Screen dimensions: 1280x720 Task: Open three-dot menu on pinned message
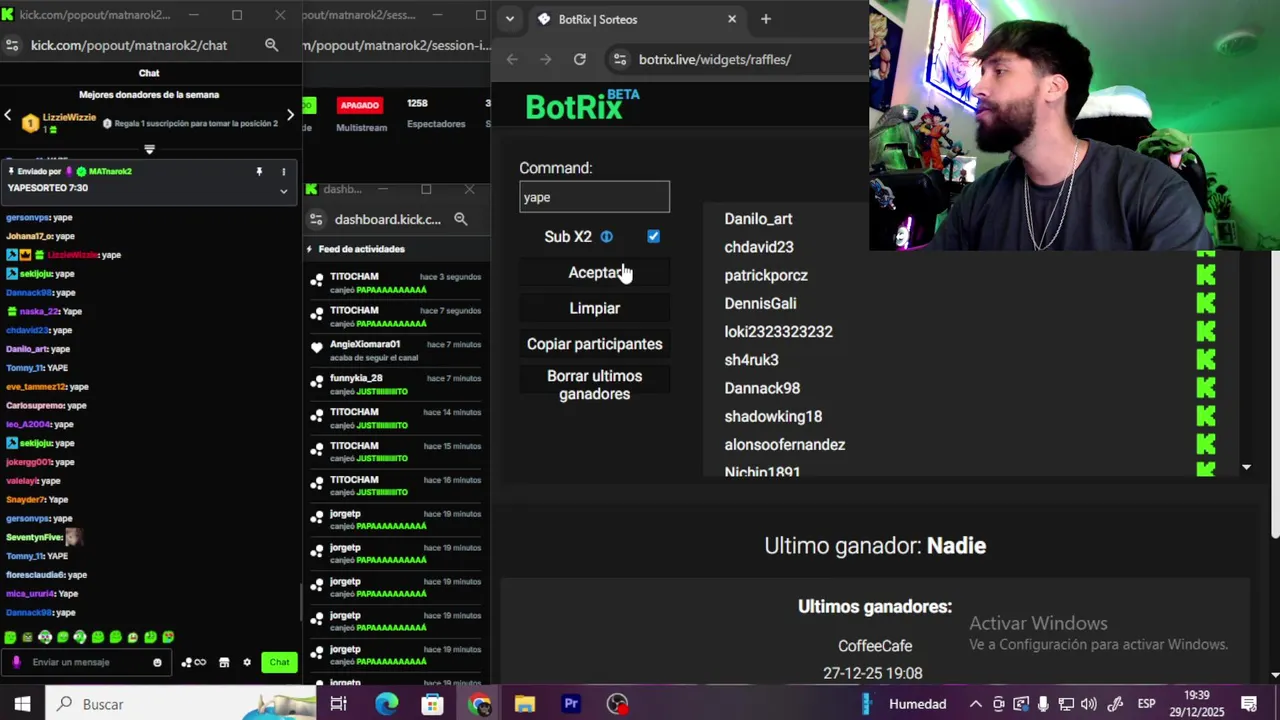click(x=283, y=172)
